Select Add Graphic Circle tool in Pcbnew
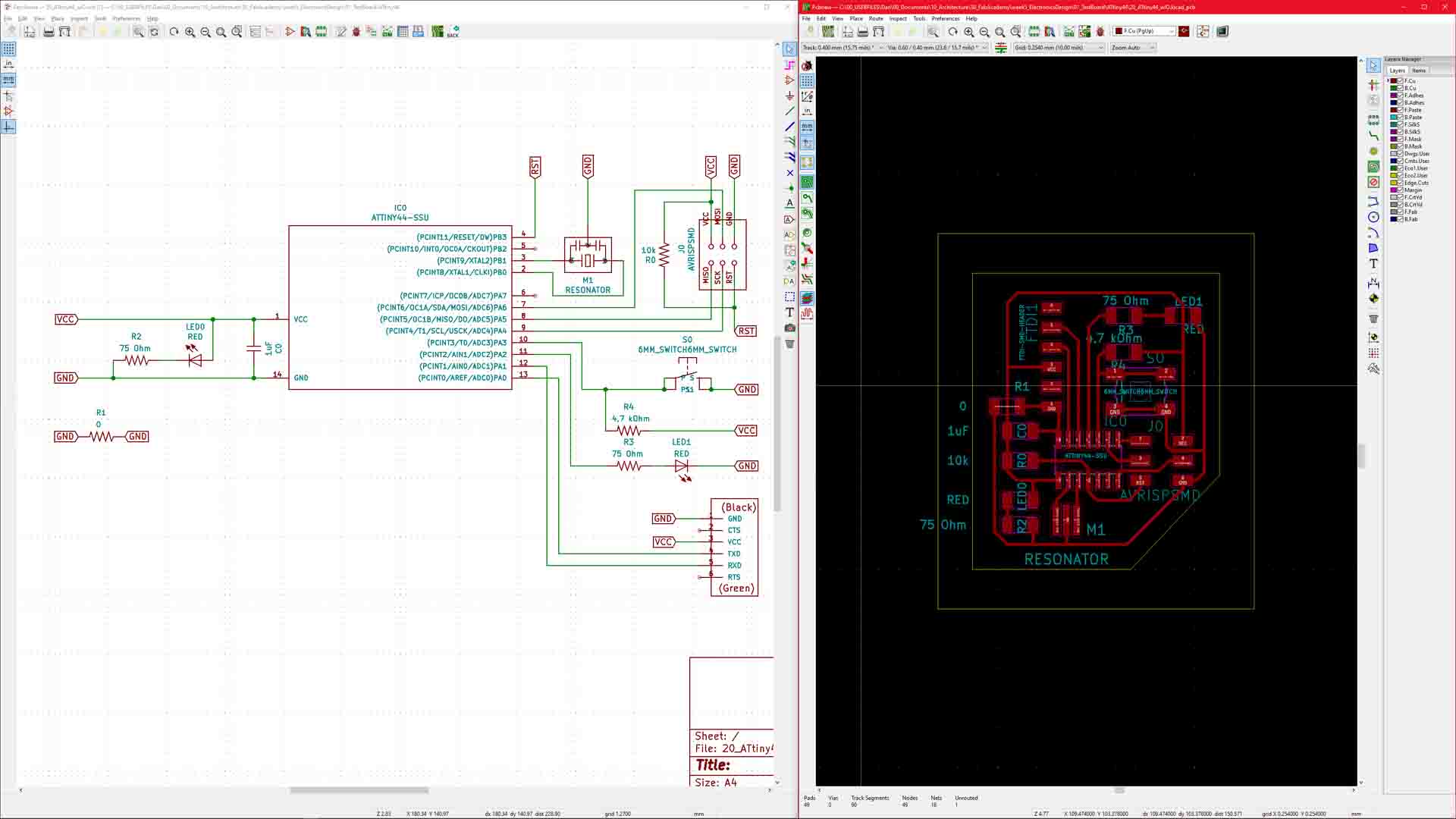Image resolution: width=1456 pixels, height=819 pixels. tap(1373, 217)
